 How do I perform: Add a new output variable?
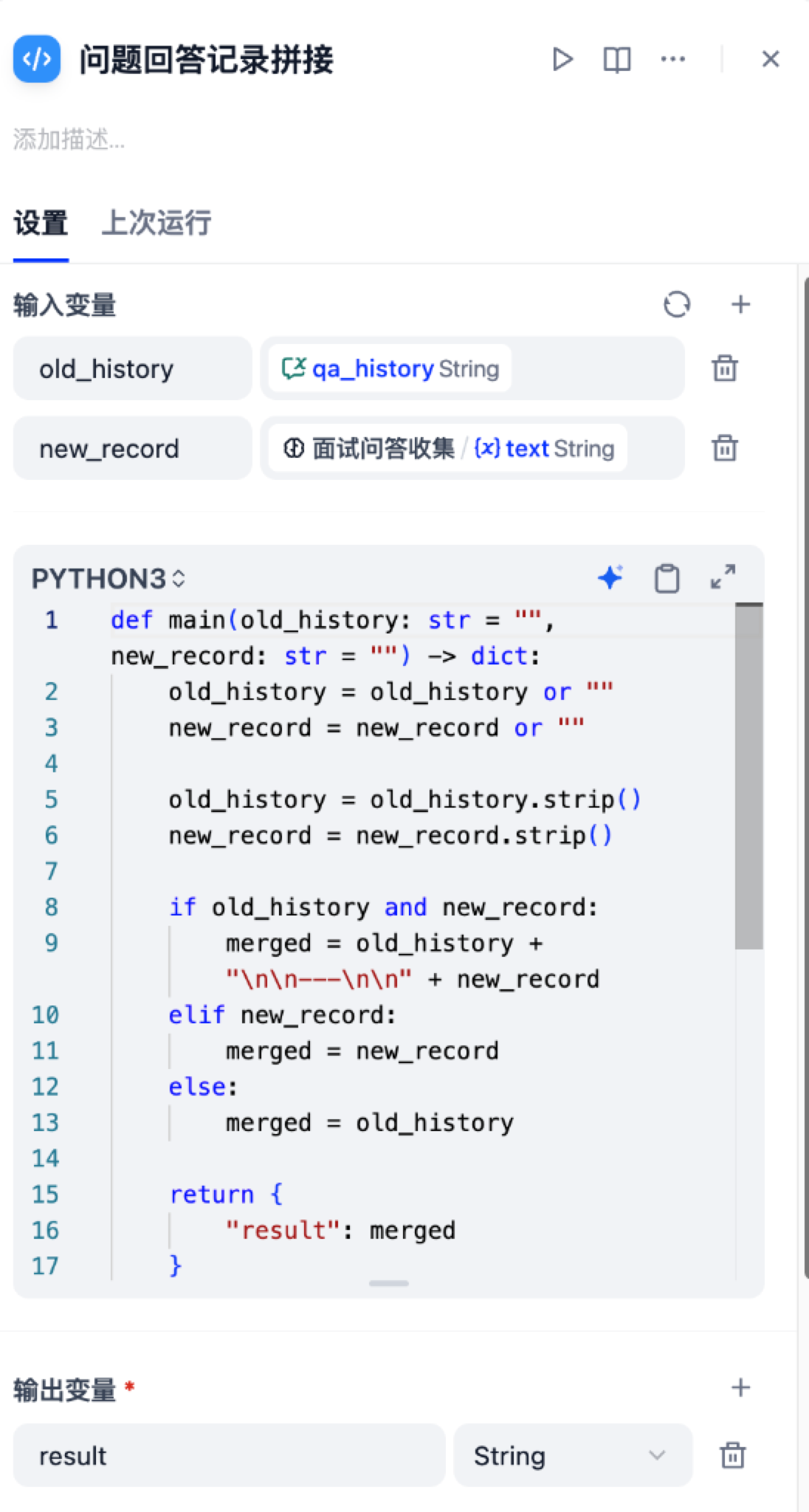pyautogui.click(x=740, y=1388)
